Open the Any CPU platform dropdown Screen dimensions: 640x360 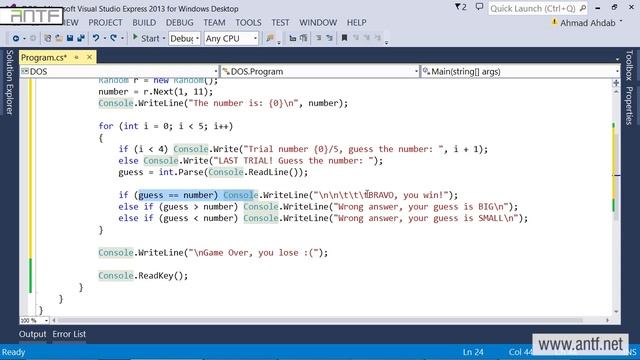click(x=231, y=38)
